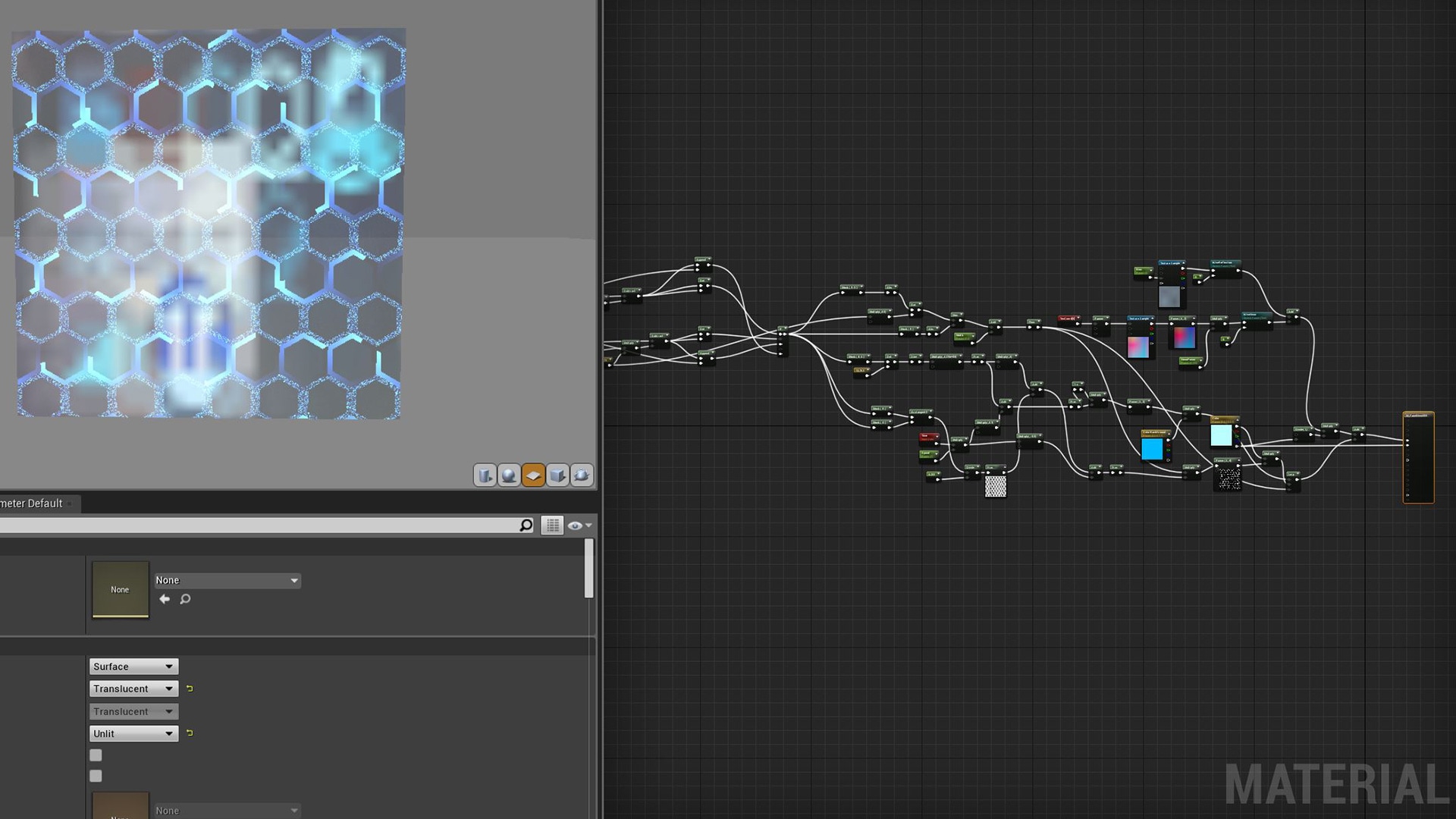The height and width of the screenshot is (819, 1456).
Task: Expand the Unlit shading model dropdown
Action: (133, 733)
